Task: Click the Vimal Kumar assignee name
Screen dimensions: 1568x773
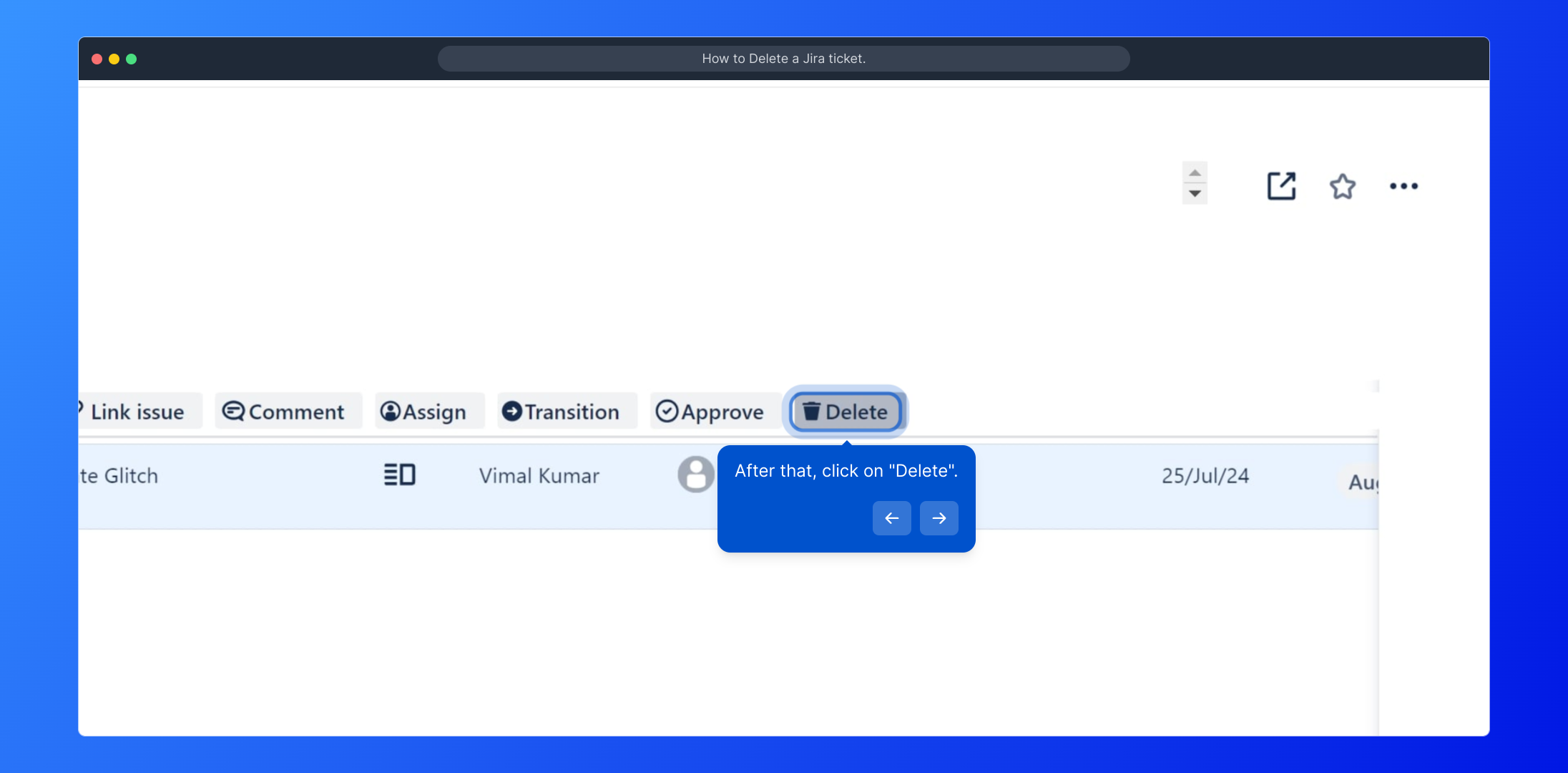Action: [x=539, y=476]
